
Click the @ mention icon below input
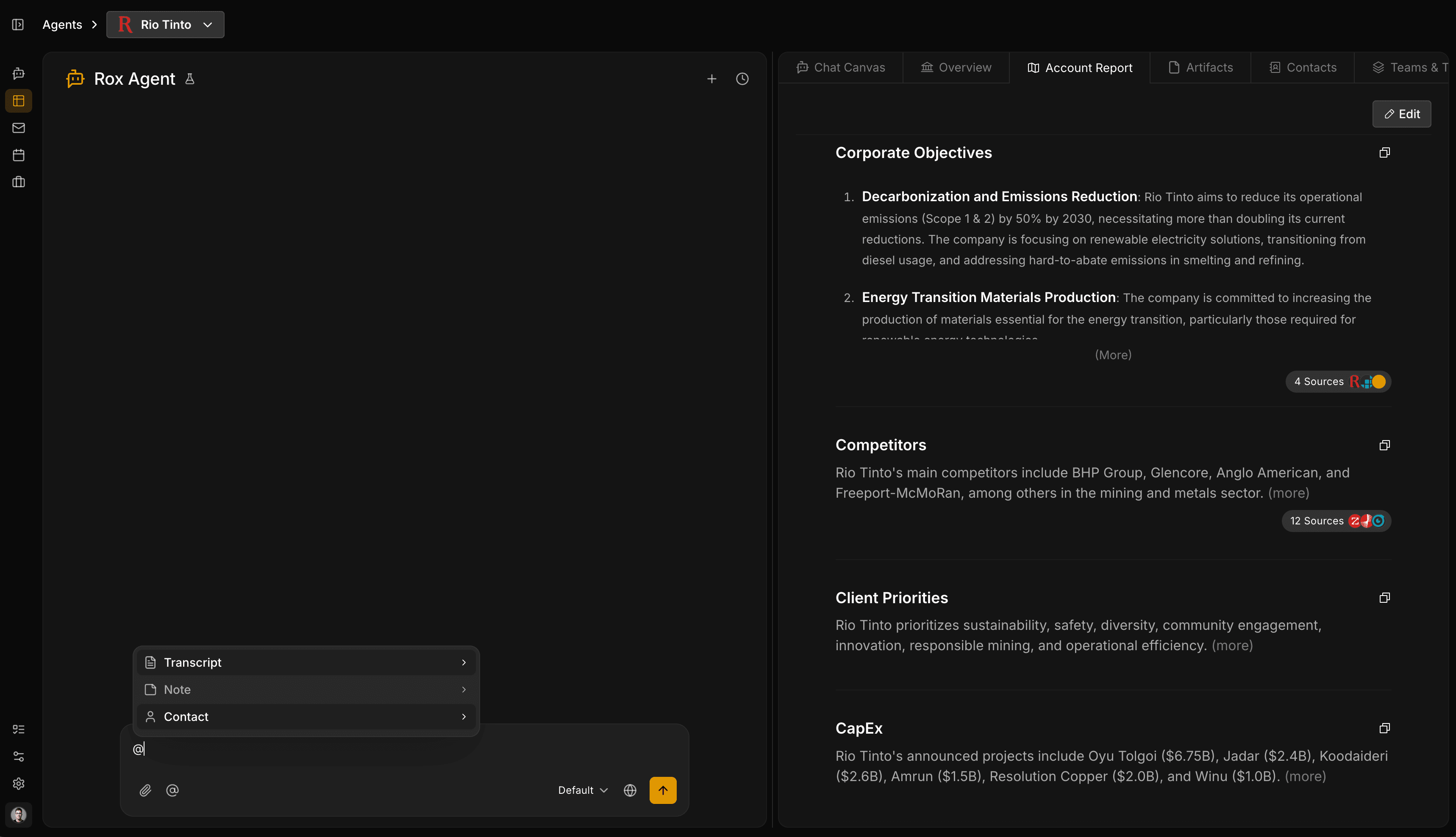coord(172,790)
